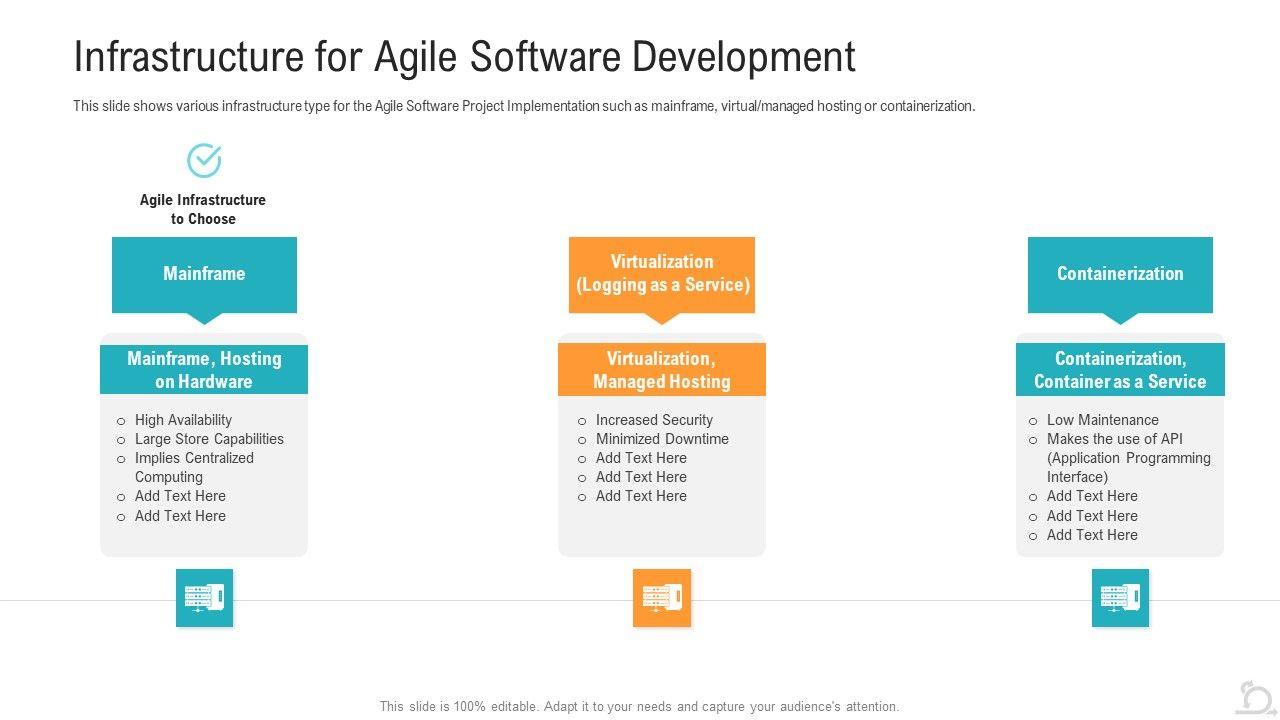1280x720 pixels.
Task: Click the teal box labeled only "Mainframe"
Action: click(204, 275)
